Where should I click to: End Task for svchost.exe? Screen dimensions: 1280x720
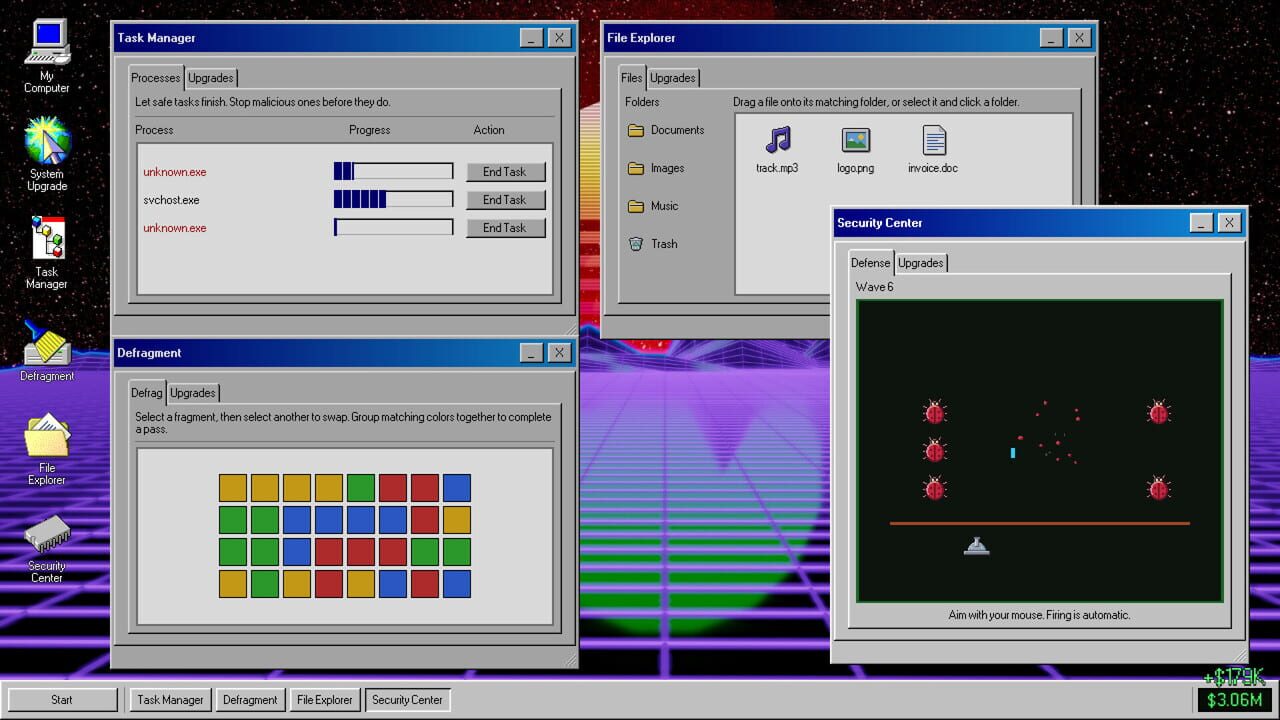point(505,200)
